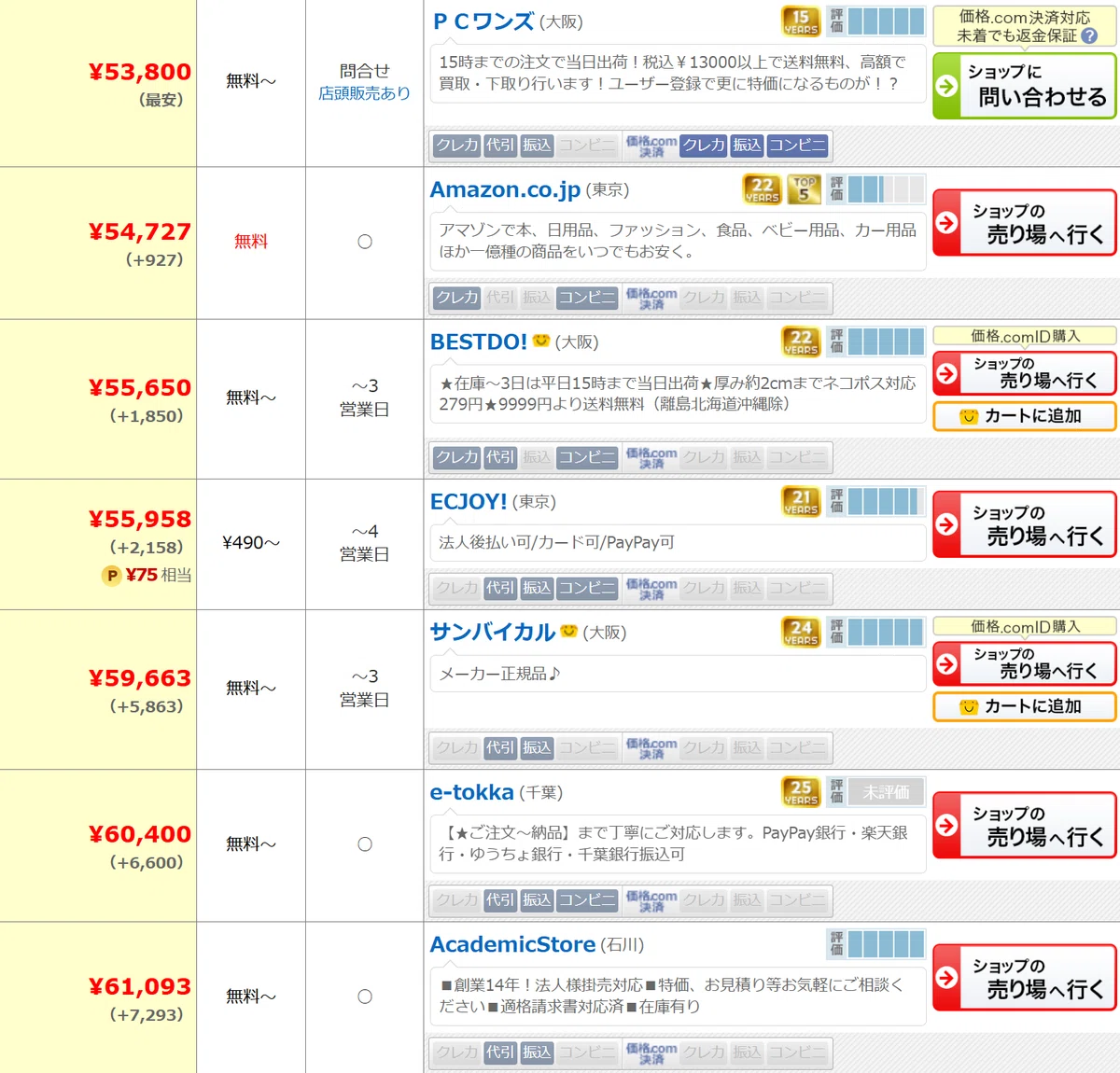Click the メーカー正規品♪ description

click(500, 674)
